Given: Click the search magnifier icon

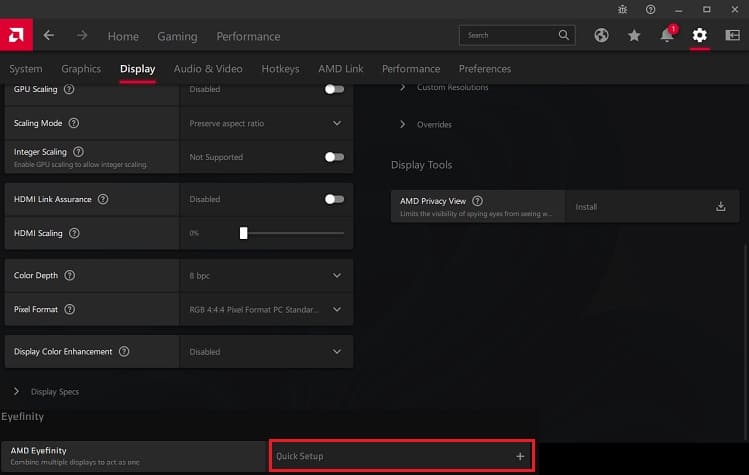Looking at the screenshot, I should point(564,35).
